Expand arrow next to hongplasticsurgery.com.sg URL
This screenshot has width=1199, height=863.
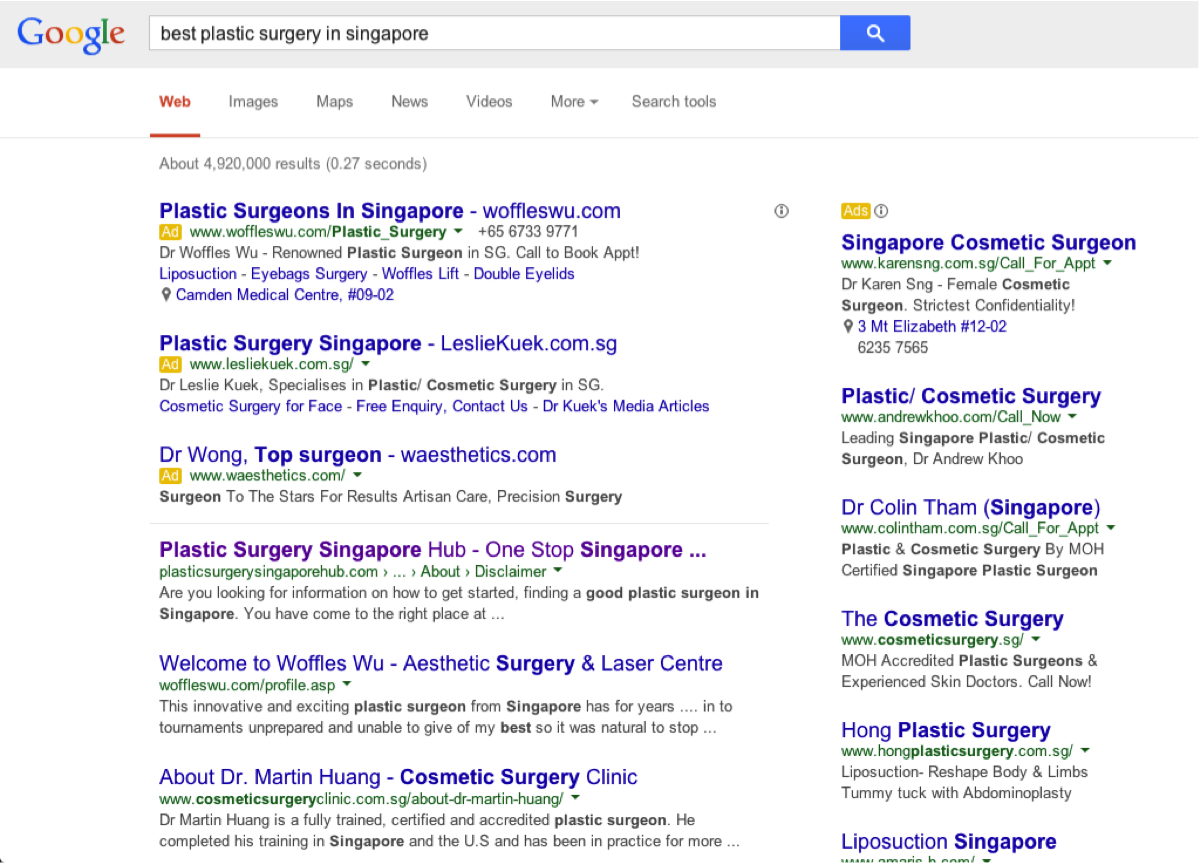point(1084,751)
